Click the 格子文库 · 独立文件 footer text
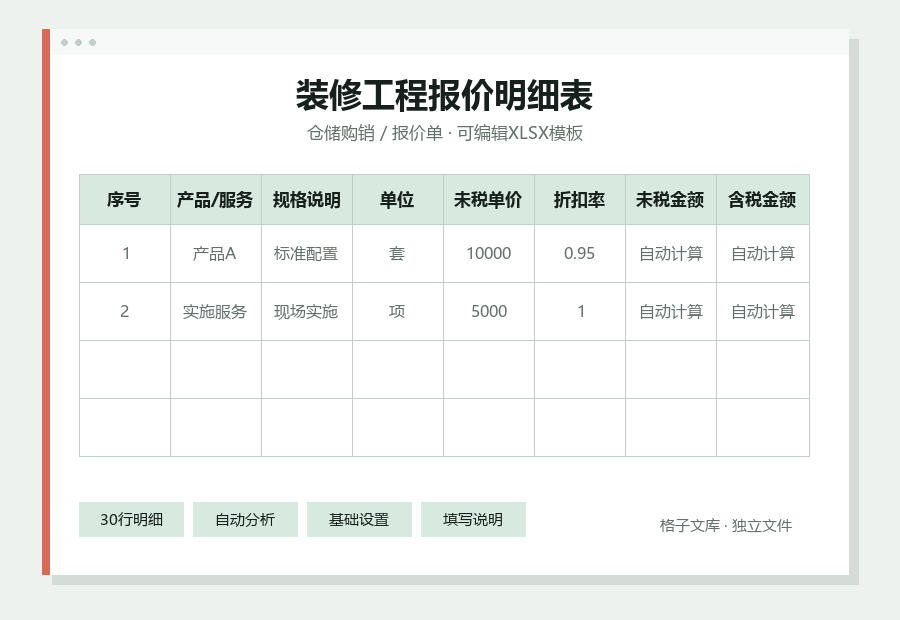900x620 pixels. (x=726, y=525)
